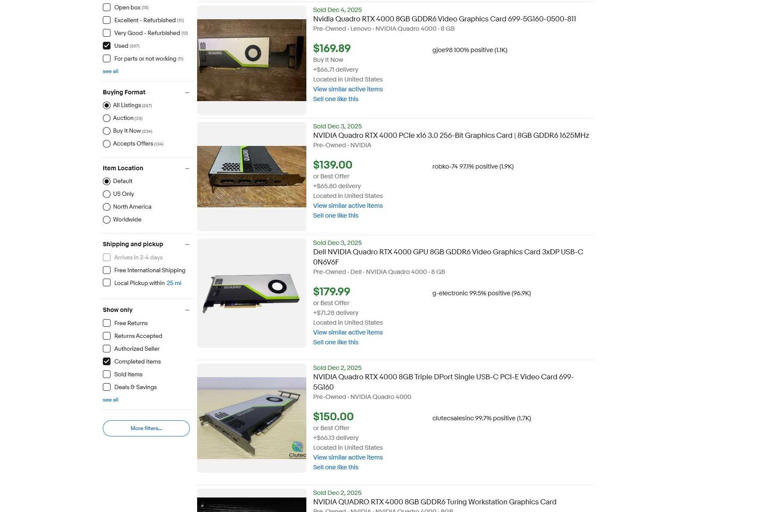Open the $150.00 clutecsalesinc listing image
This screenshot has height=512, width=768.
[252, 418]
